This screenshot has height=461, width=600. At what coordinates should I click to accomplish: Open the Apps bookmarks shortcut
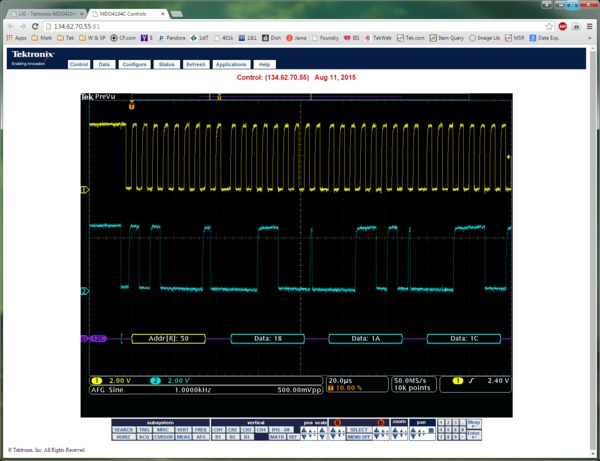pyautogui.click(x=16, y=38)
